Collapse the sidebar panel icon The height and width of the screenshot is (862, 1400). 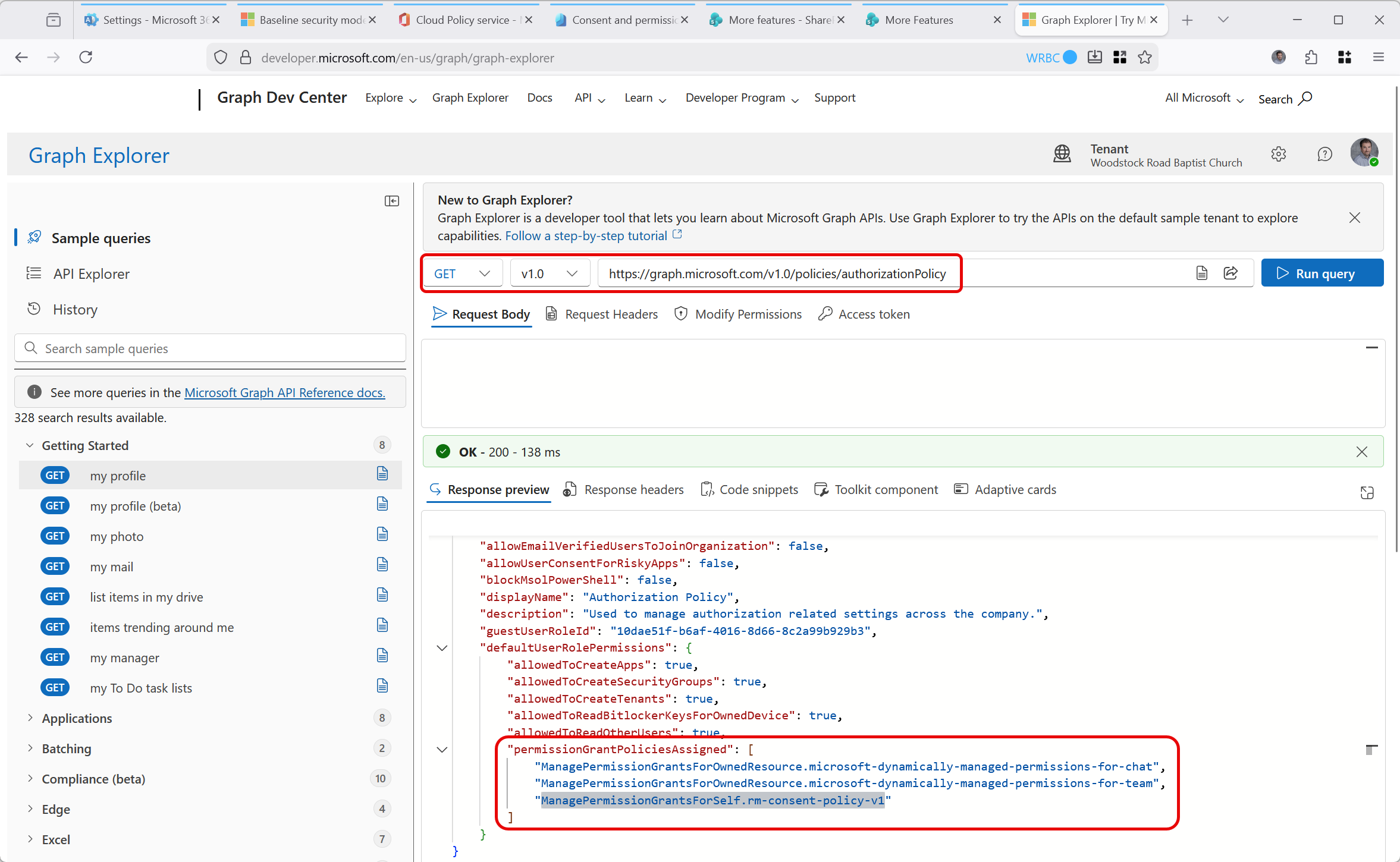coord(391,201)
